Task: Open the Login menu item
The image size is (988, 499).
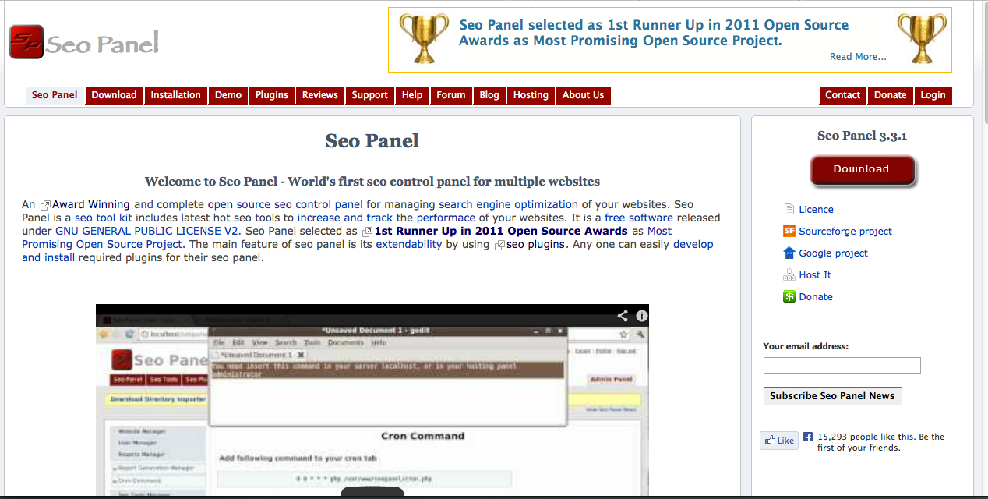Action: (x=933, y=95)
